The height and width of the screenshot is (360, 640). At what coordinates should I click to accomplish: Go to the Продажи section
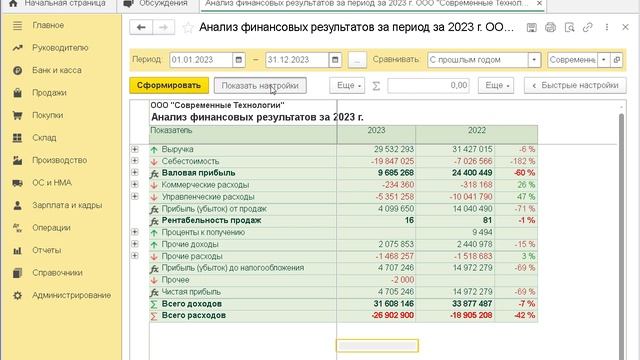tap(49, 93)
